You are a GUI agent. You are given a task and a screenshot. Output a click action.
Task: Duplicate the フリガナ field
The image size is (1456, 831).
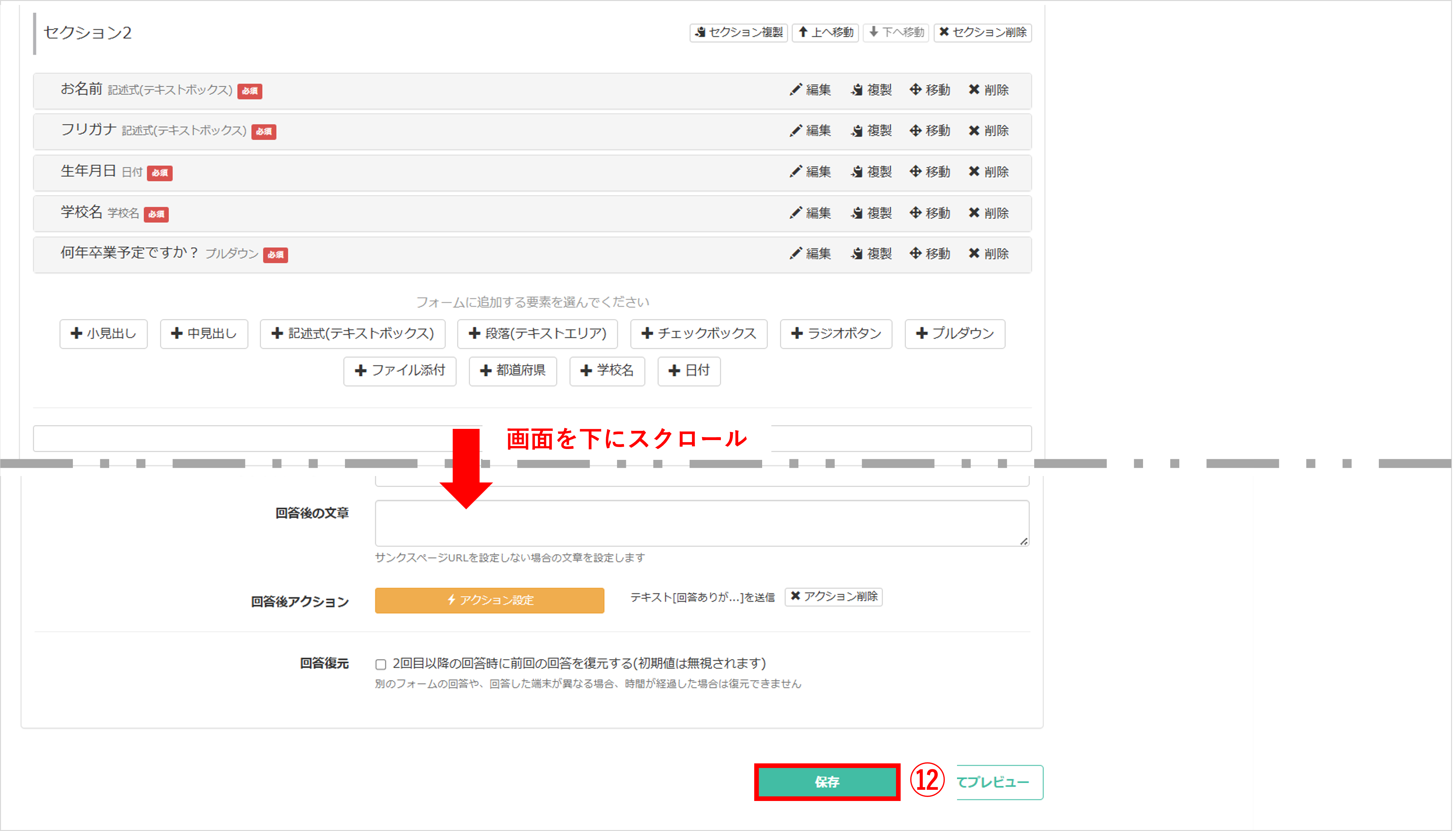click(x=871, y=131)
